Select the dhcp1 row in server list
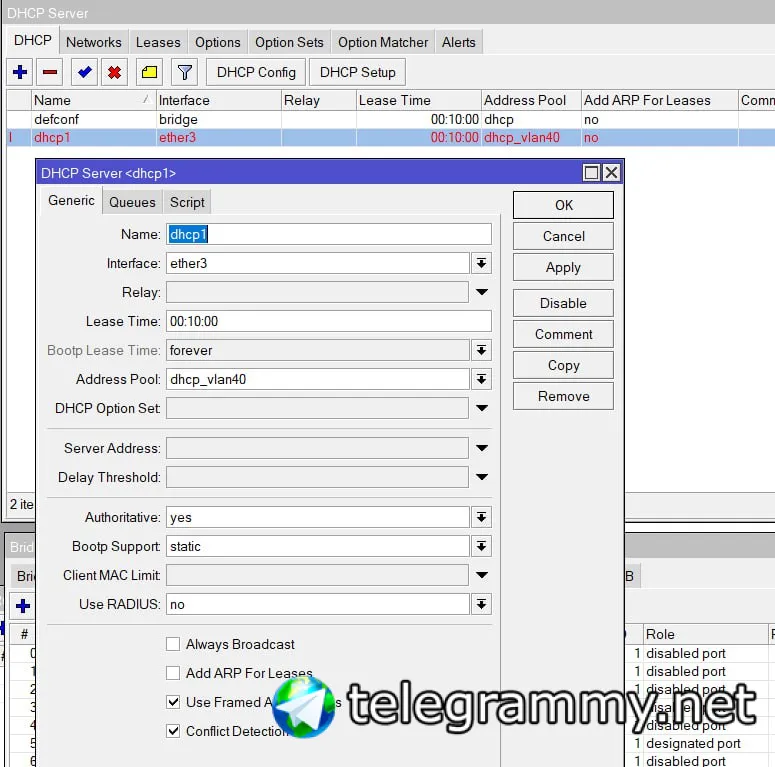This screenshot has height=767, width=775. [390, 137]
